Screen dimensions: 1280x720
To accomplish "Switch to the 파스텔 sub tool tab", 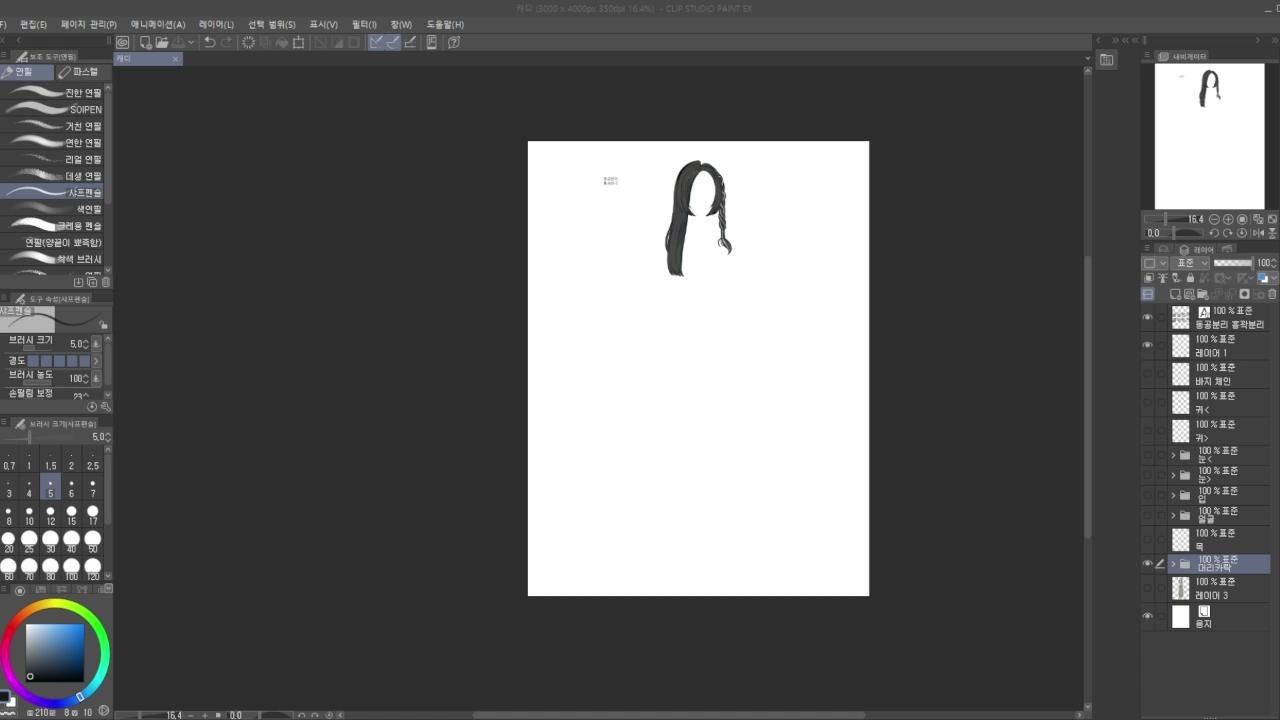I will [79, 72].
